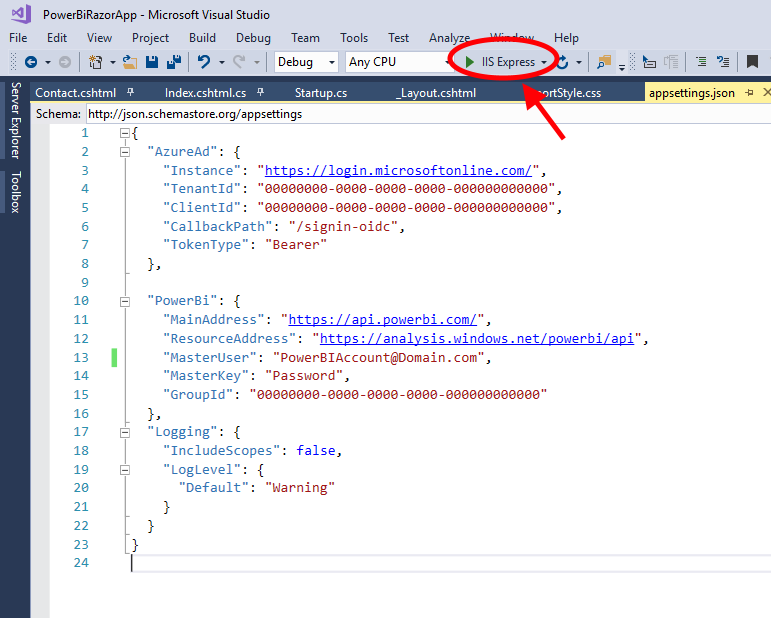771x618 pixels.
Task: Open the Analyze menu
Action: pyautogui.click(x=449, y=38)
